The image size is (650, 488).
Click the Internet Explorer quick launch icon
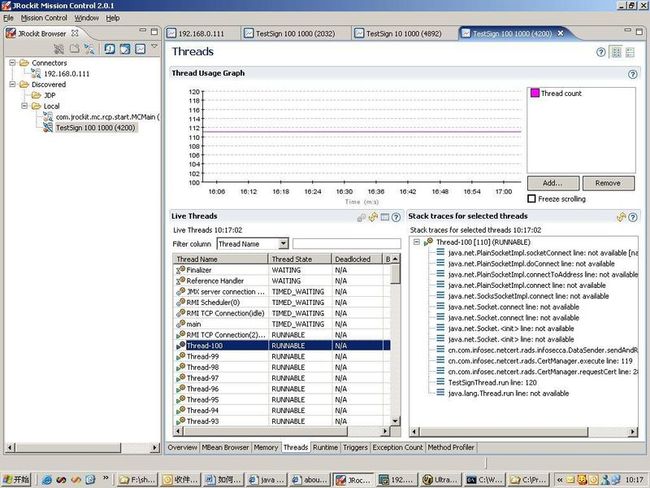coord(47,480)
